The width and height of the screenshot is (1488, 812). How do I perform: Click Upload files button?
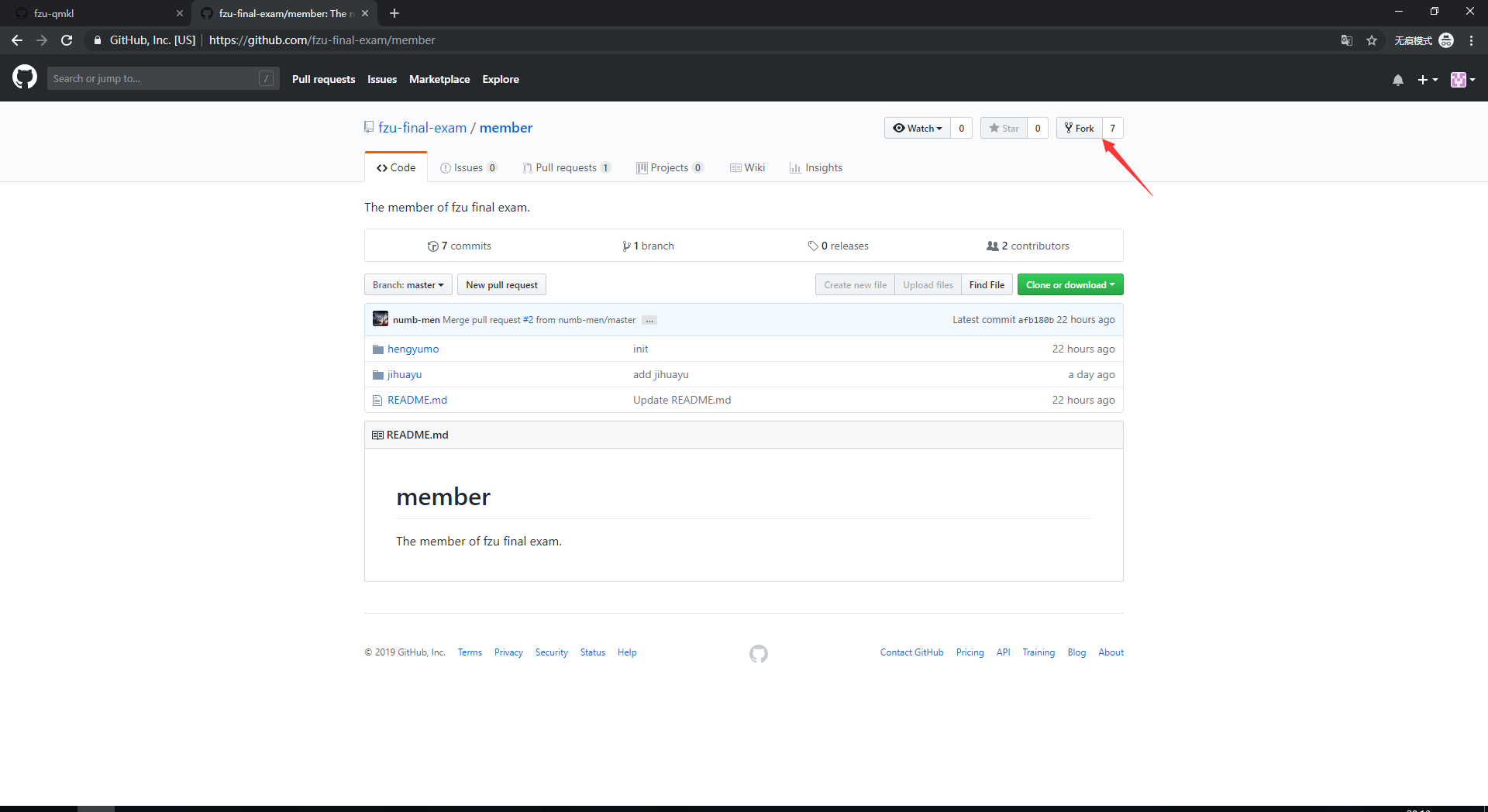[928, 284]
